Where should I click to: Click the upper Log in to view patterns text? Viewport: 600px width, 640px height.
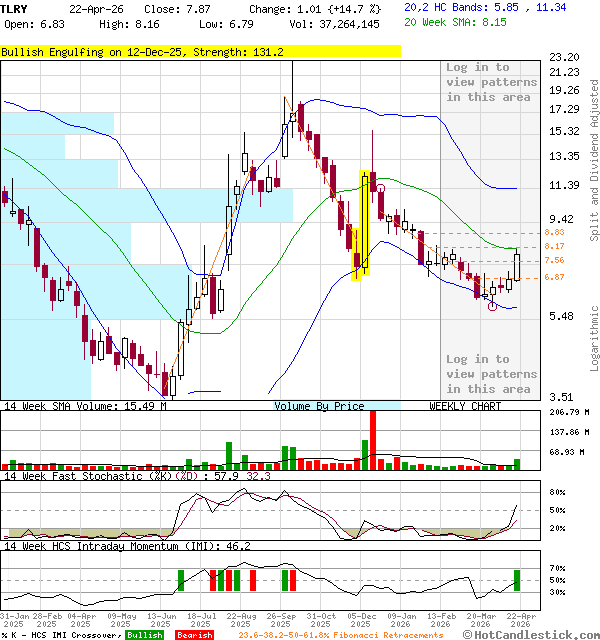pos(491,82)
